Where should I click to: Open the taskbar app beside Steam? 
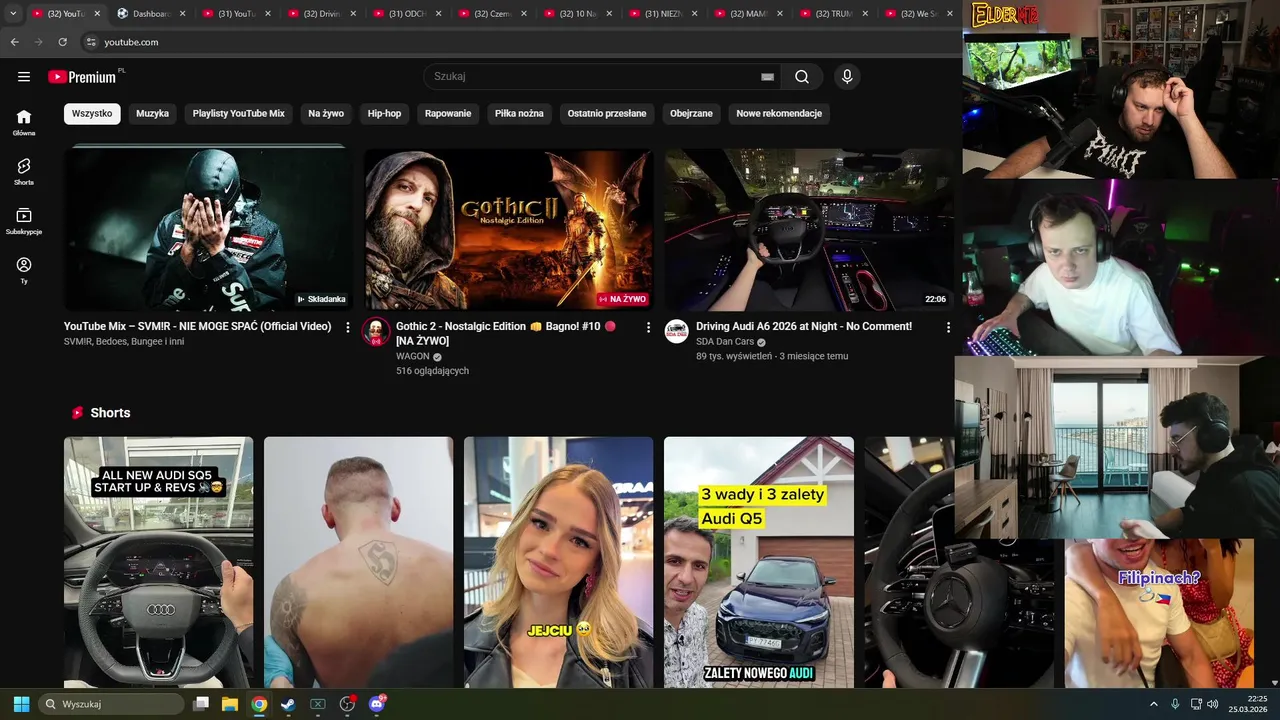click(318, 704)
